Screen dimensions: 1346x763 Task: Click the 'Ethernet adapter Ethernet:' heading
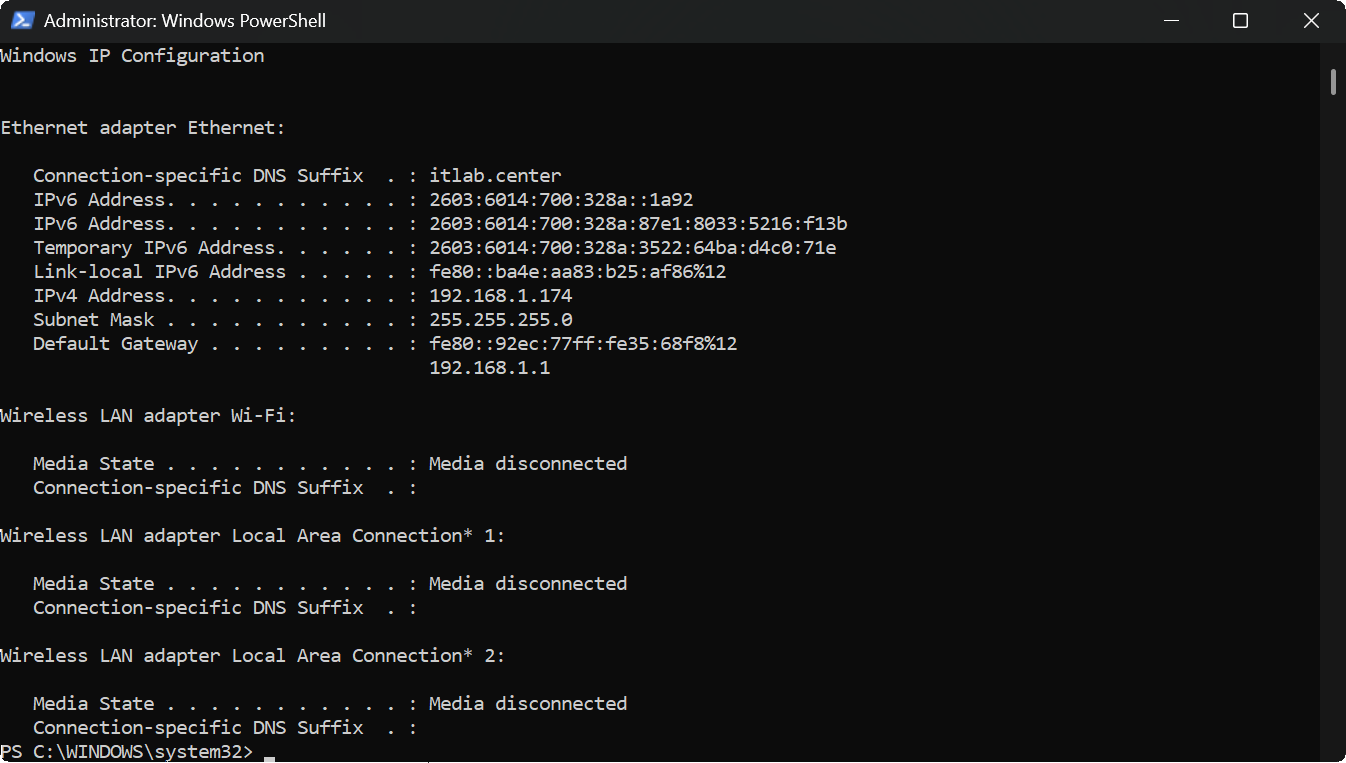143,128
